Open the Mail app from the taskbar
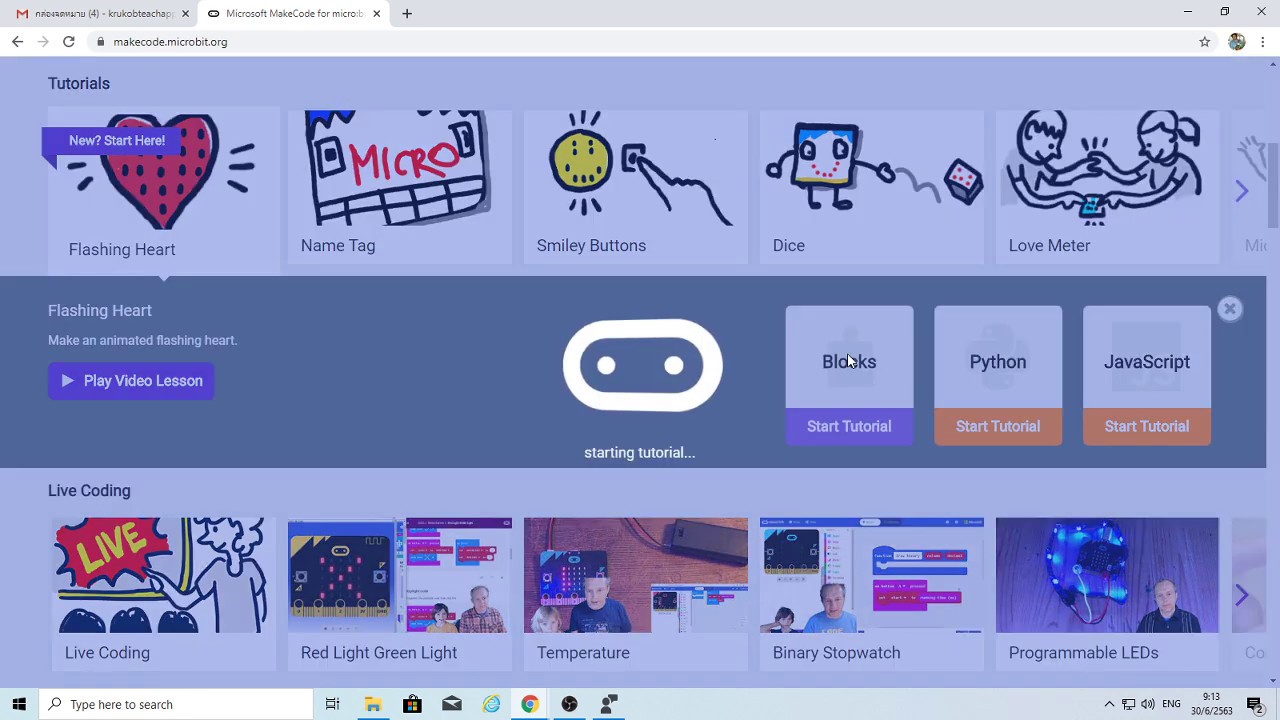This screenshot has height=720, width=1280. tap(452, 704)
